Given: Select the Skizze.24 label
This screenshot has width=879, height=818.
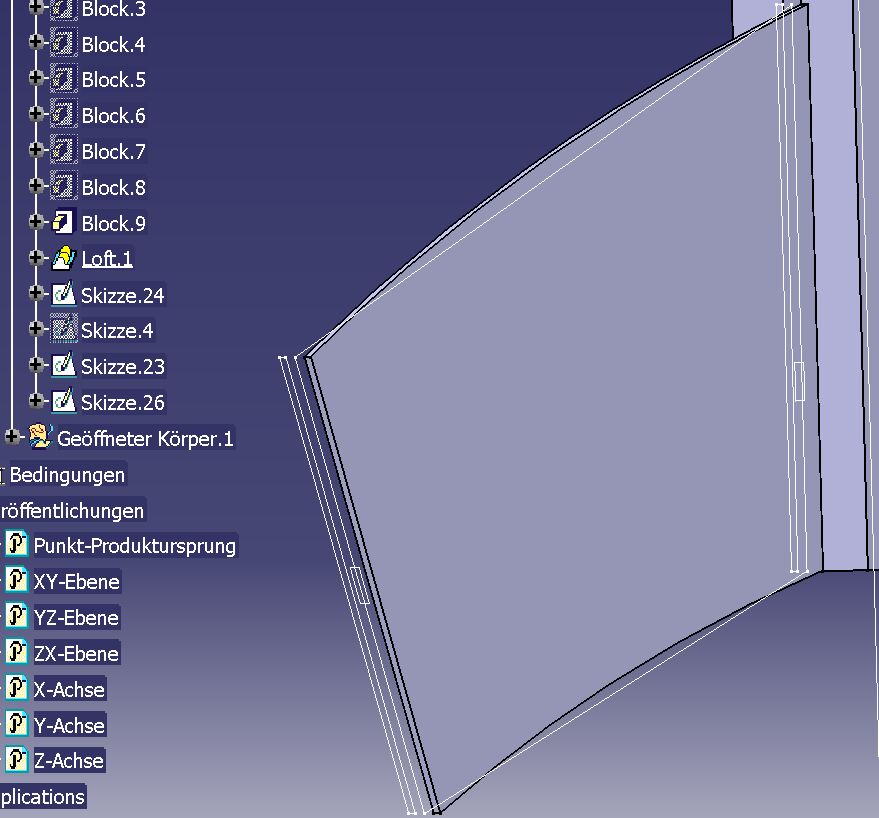Looking at the screenshot, I should point(123,295).
